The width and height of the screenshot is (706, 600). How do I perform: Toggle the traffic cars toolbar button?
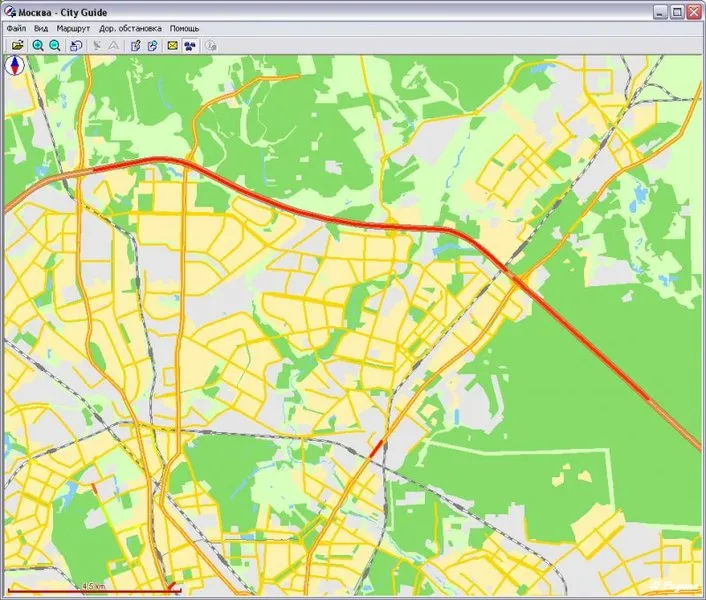[190, 45]
